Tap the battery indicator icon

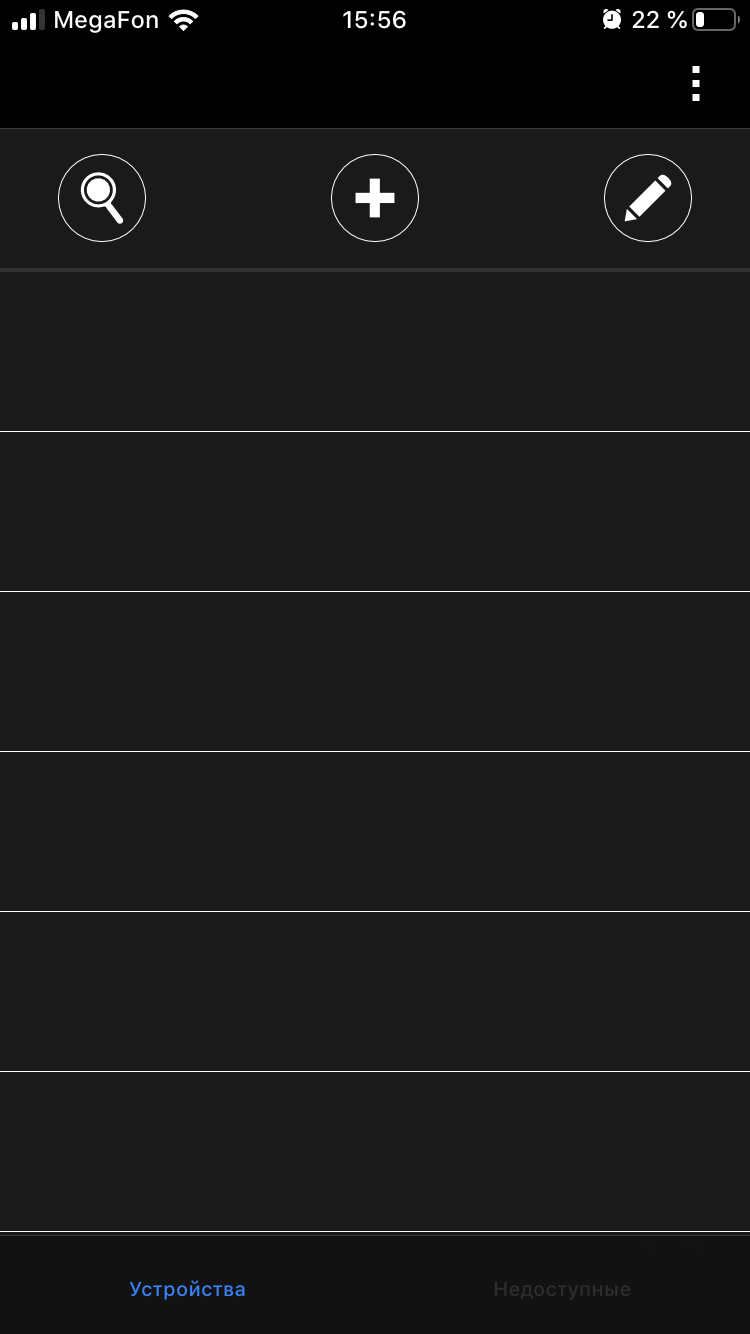tap(716, 20)
